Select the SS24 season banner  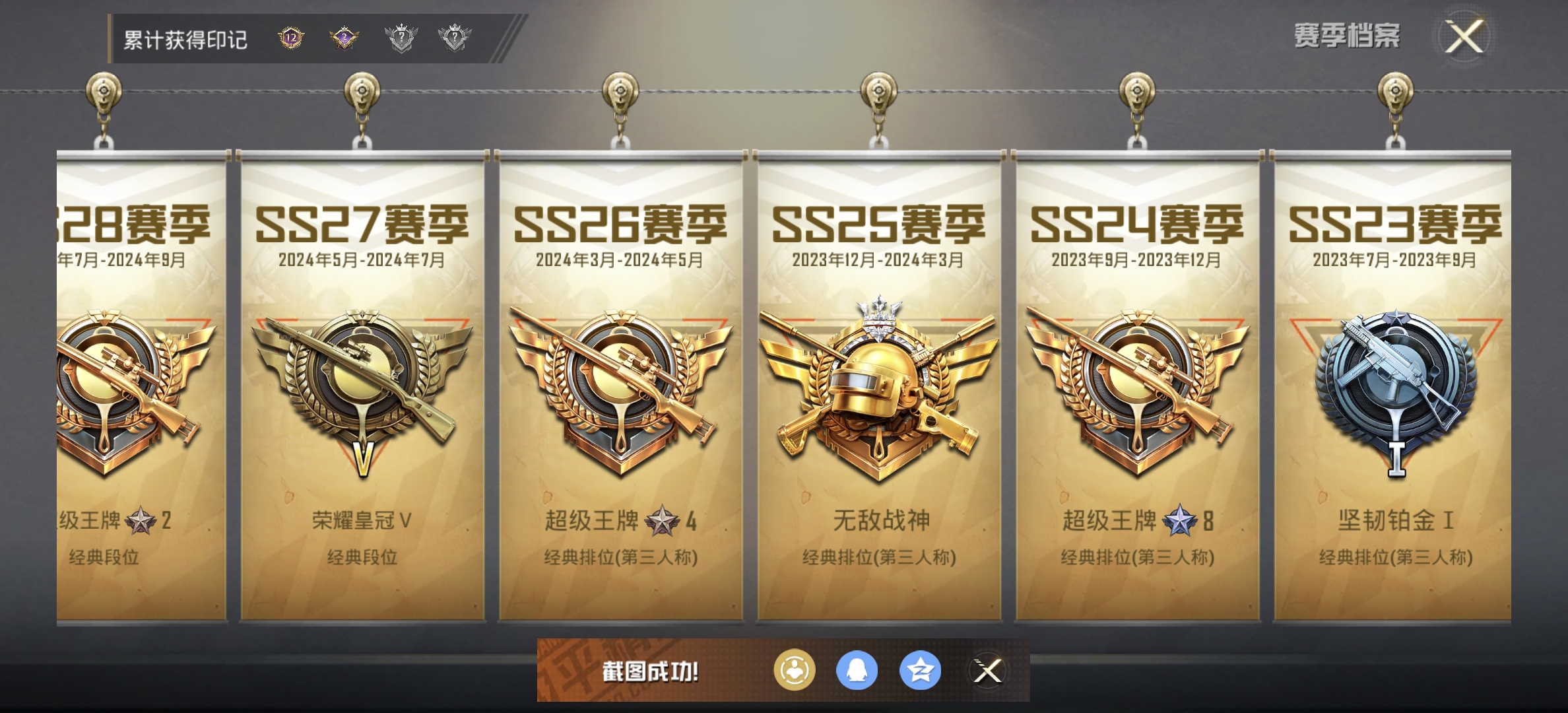tap(1137, 386)
